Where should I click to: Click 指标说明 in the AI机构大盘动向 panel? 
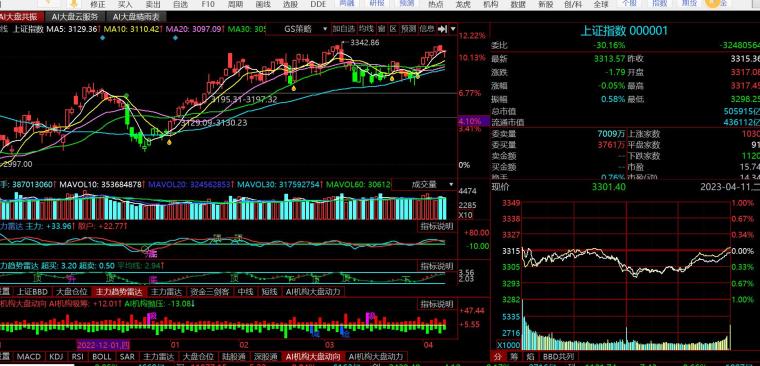point(436,304)
